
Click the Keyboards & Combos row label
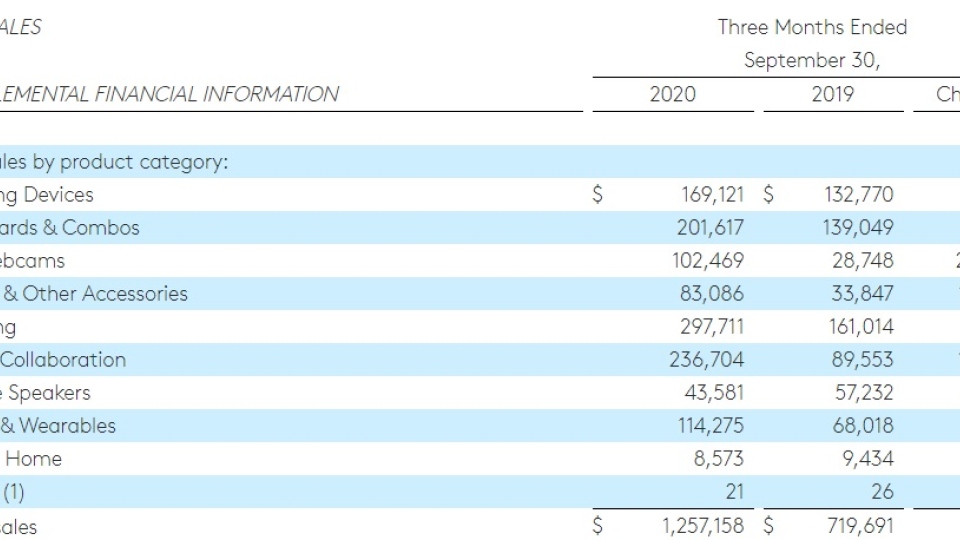pyautogui.click(x=70, y=228)
